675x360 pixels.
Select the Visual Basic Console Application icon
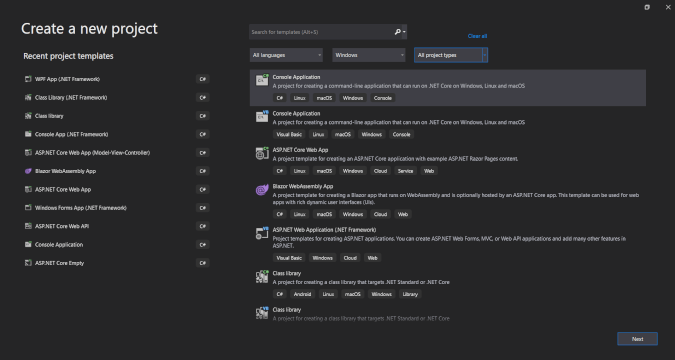coord(262,117)
